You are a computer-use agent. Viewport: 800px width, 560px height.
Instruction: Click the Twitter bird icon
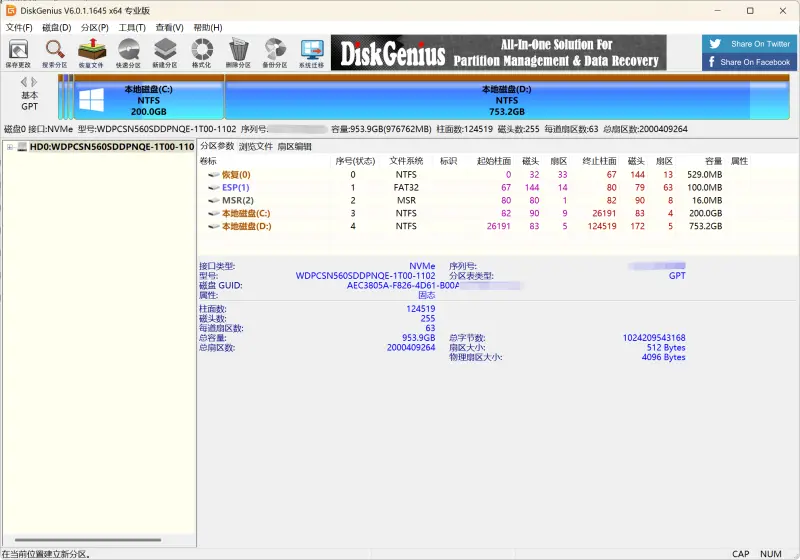tap(715, 44)
